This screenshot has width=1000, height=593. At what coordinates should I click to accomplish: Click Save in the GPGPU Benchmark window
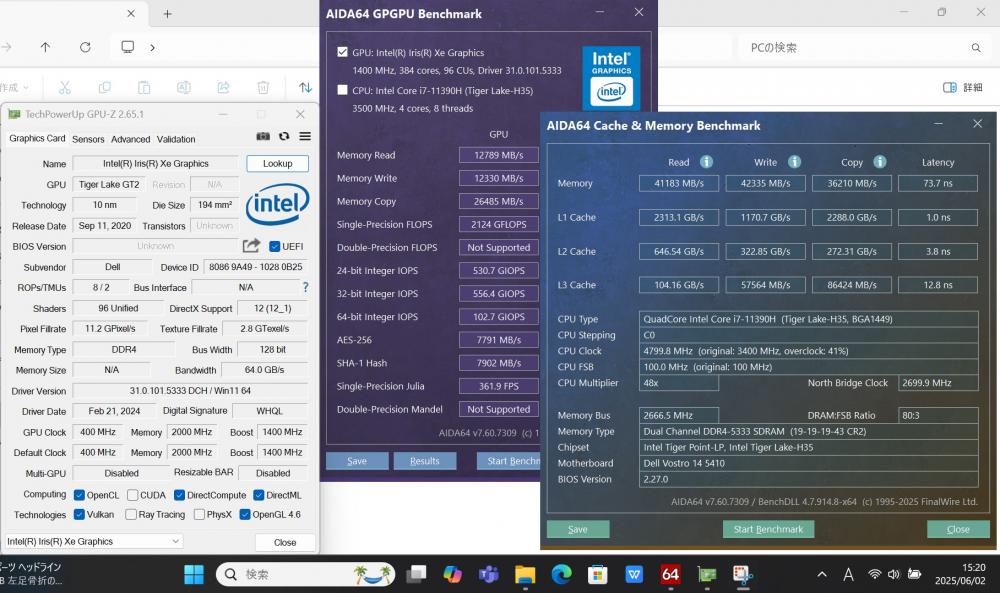[357, 460]
